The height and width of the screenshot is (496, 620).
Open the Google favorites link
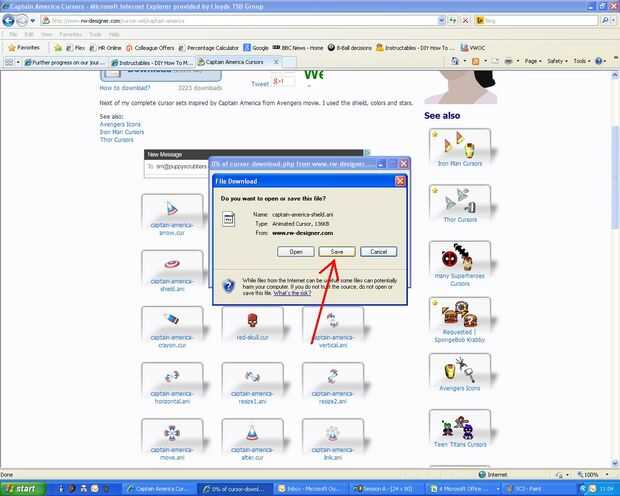[256, 48]
